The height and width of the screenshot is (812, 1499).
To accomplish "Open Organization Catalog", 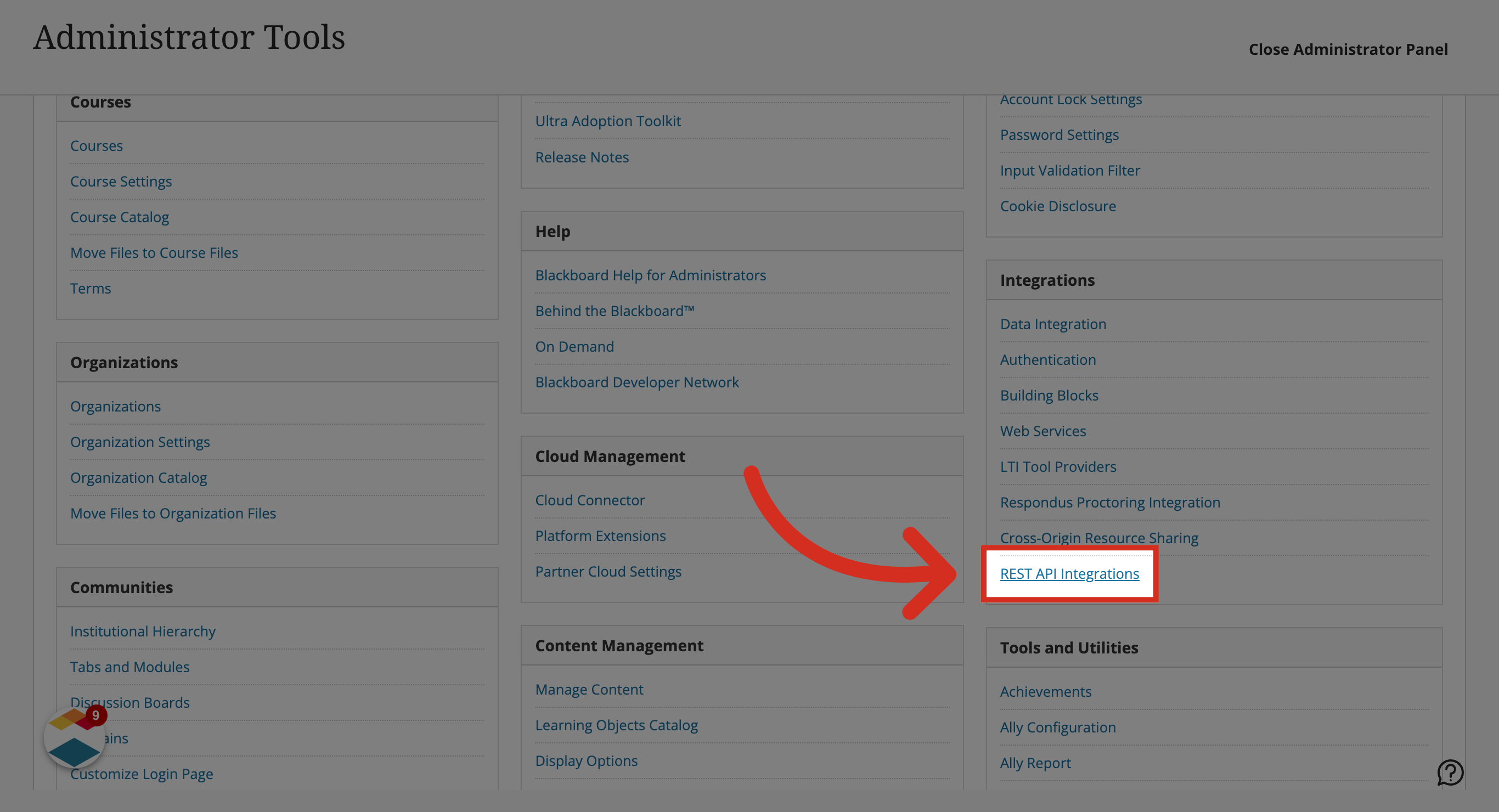I will [138, 477].
